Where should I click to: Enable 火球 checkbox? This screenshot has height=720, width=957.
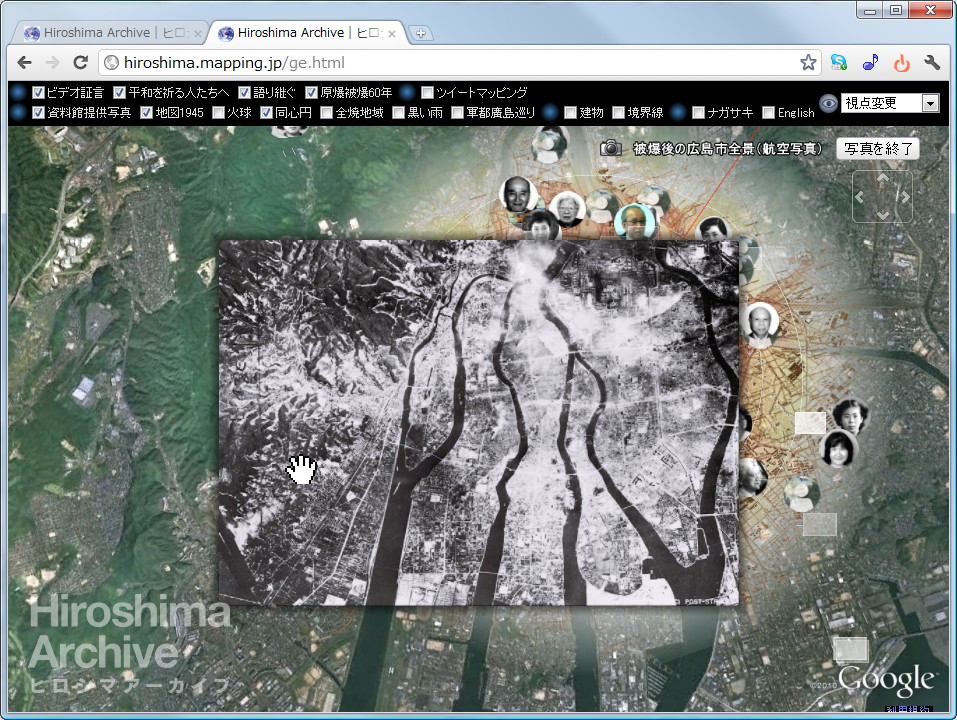tap(218, 112)
